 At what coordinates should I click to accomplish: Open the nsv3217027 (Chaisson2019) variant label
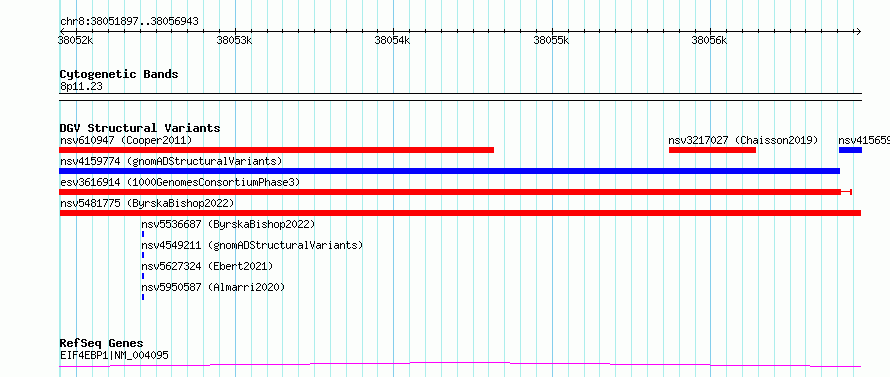(x=743, y=140)
